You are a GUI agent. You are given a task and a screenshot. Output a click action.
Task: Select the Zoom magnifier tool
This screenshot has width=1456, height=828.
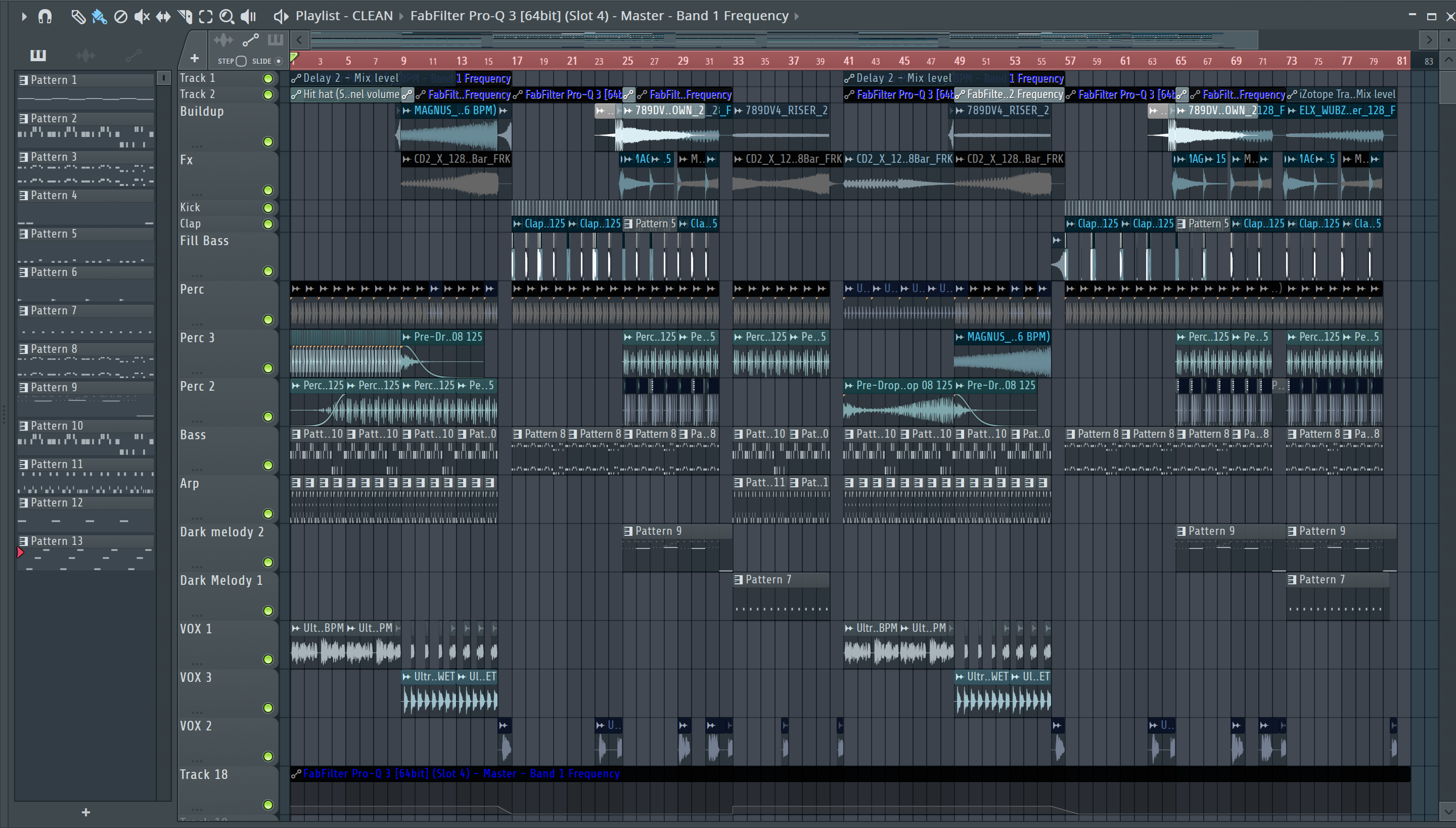[x=227, y=17]
